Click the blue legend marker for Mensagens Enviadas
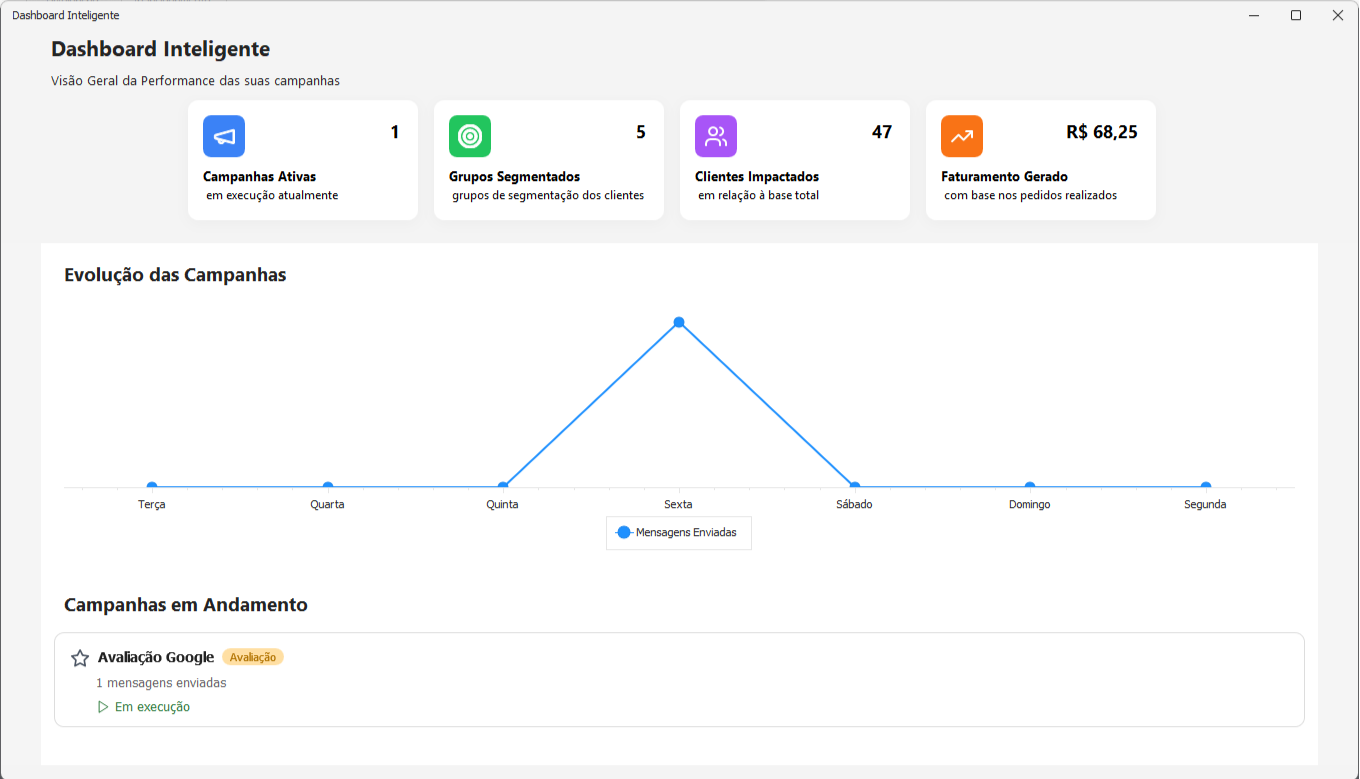The width and height of the screenshot is (1360, 779). [x=624, y=533]
